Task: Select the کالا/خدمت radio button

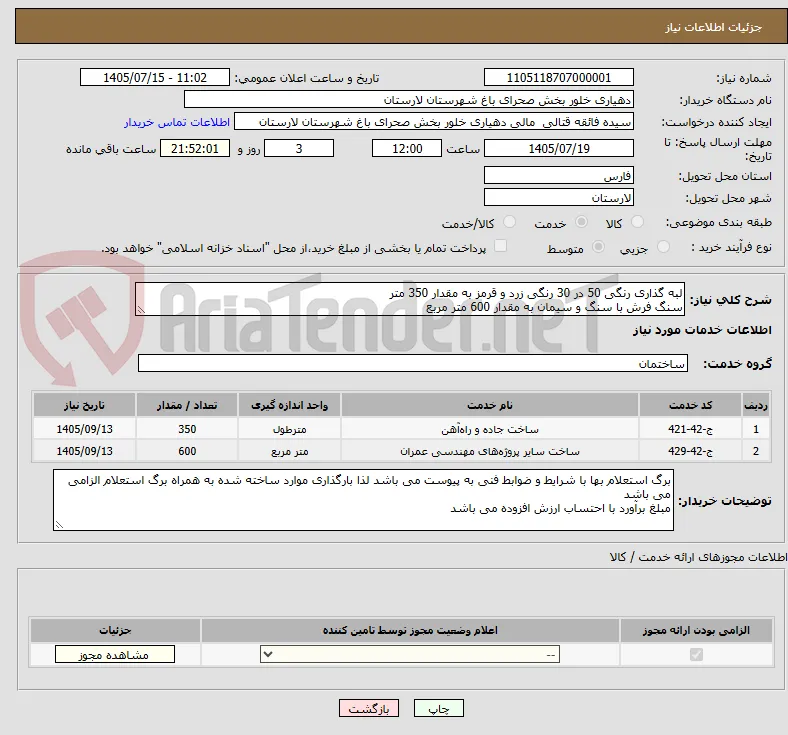Action: pos(510,222)
